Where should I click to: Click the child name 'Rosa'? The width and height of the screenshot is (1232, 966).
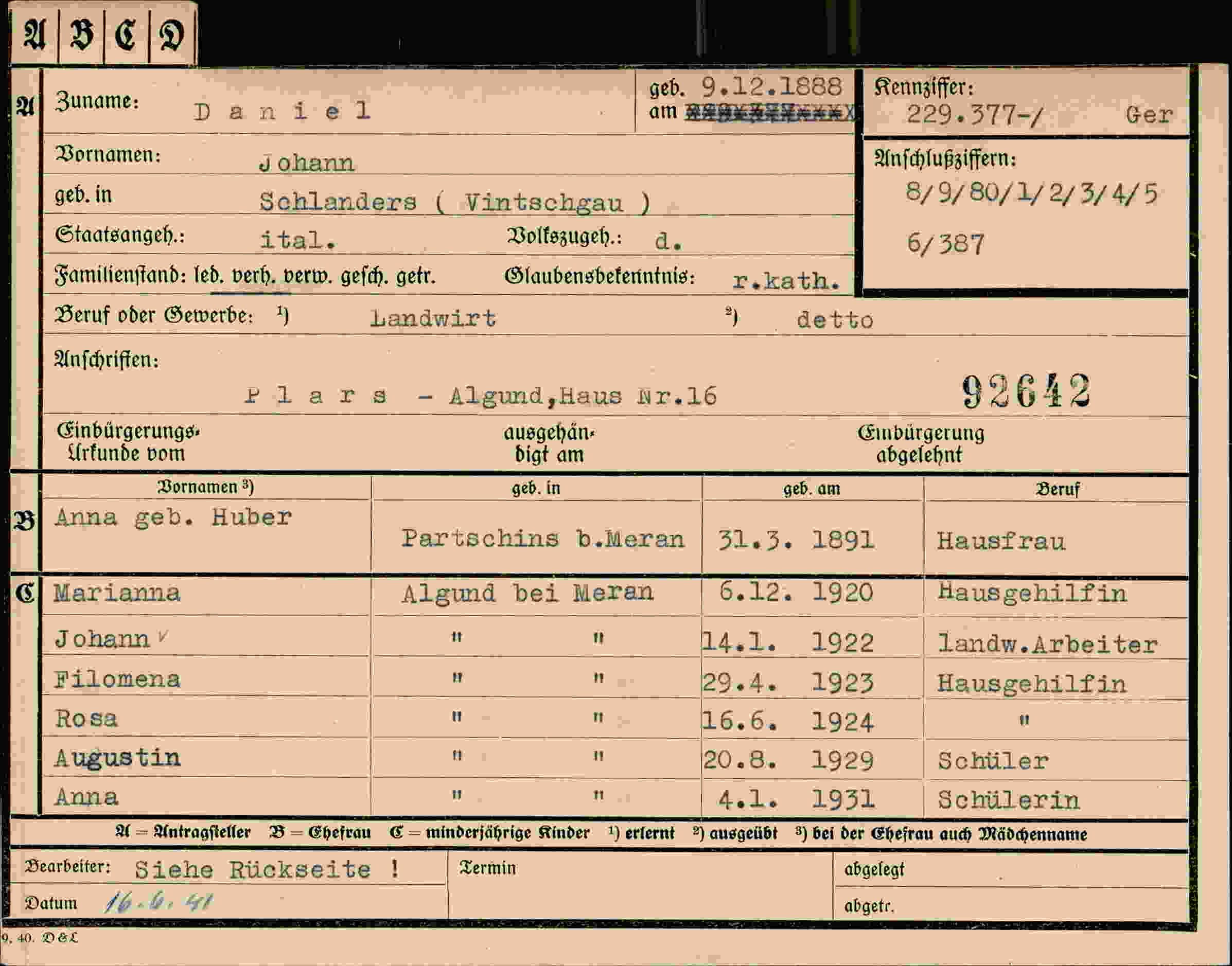click(86, 719)
